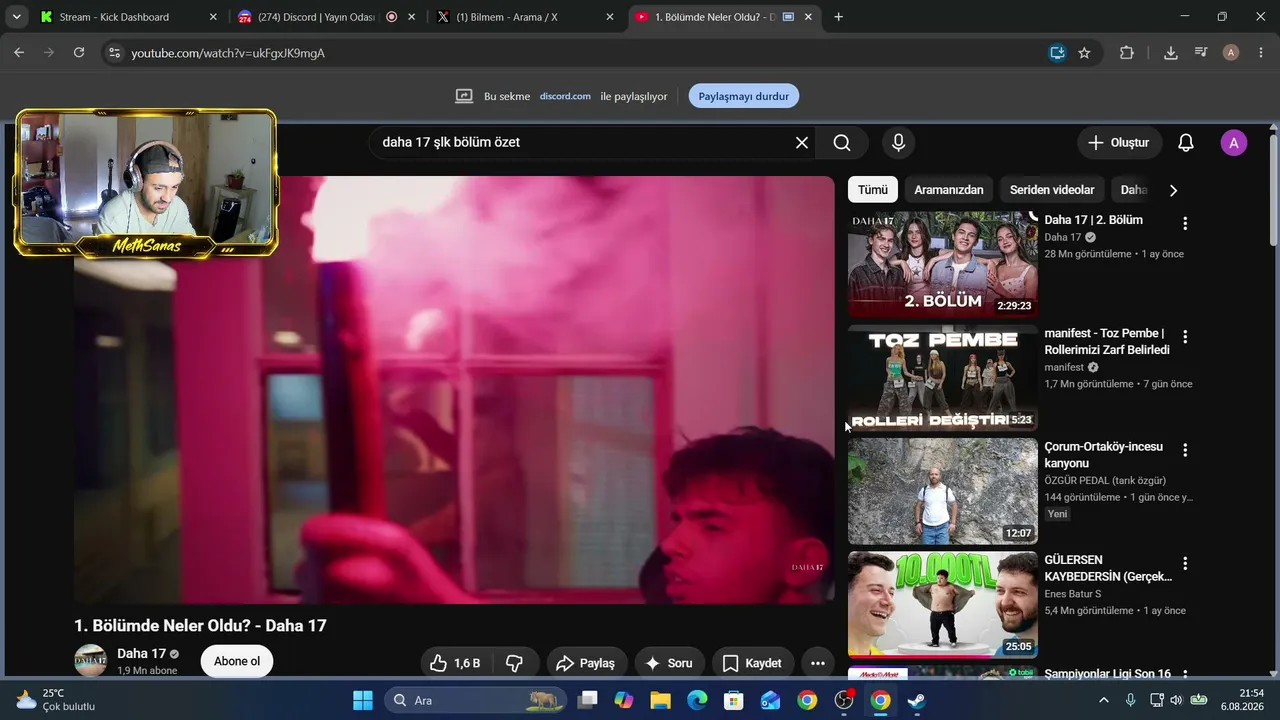Click the Soru ask button
The image size is (1280, 720).
click(670, 663)
